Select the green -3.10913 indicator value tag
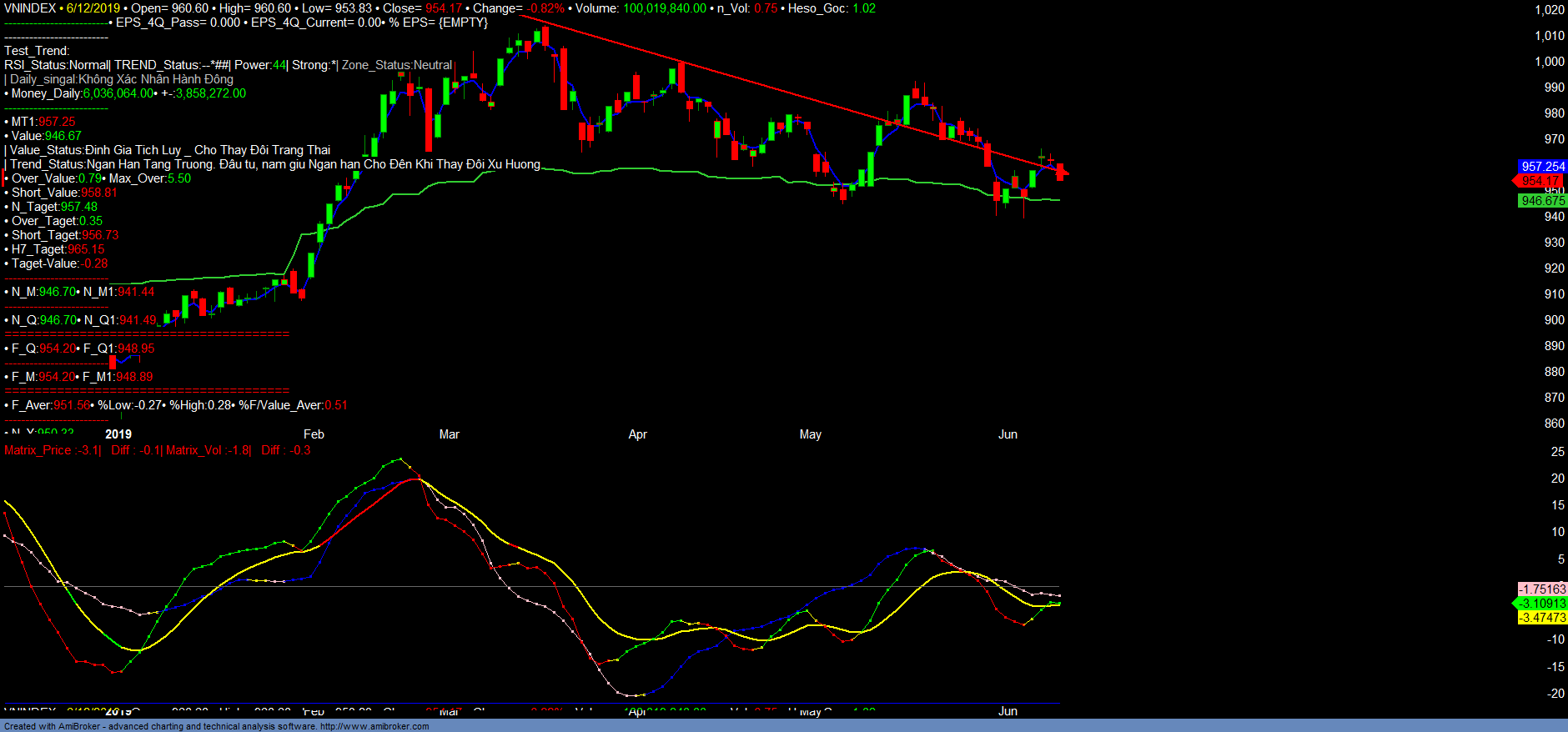Screen dimensions: 1568x732 pos(1542,604)
